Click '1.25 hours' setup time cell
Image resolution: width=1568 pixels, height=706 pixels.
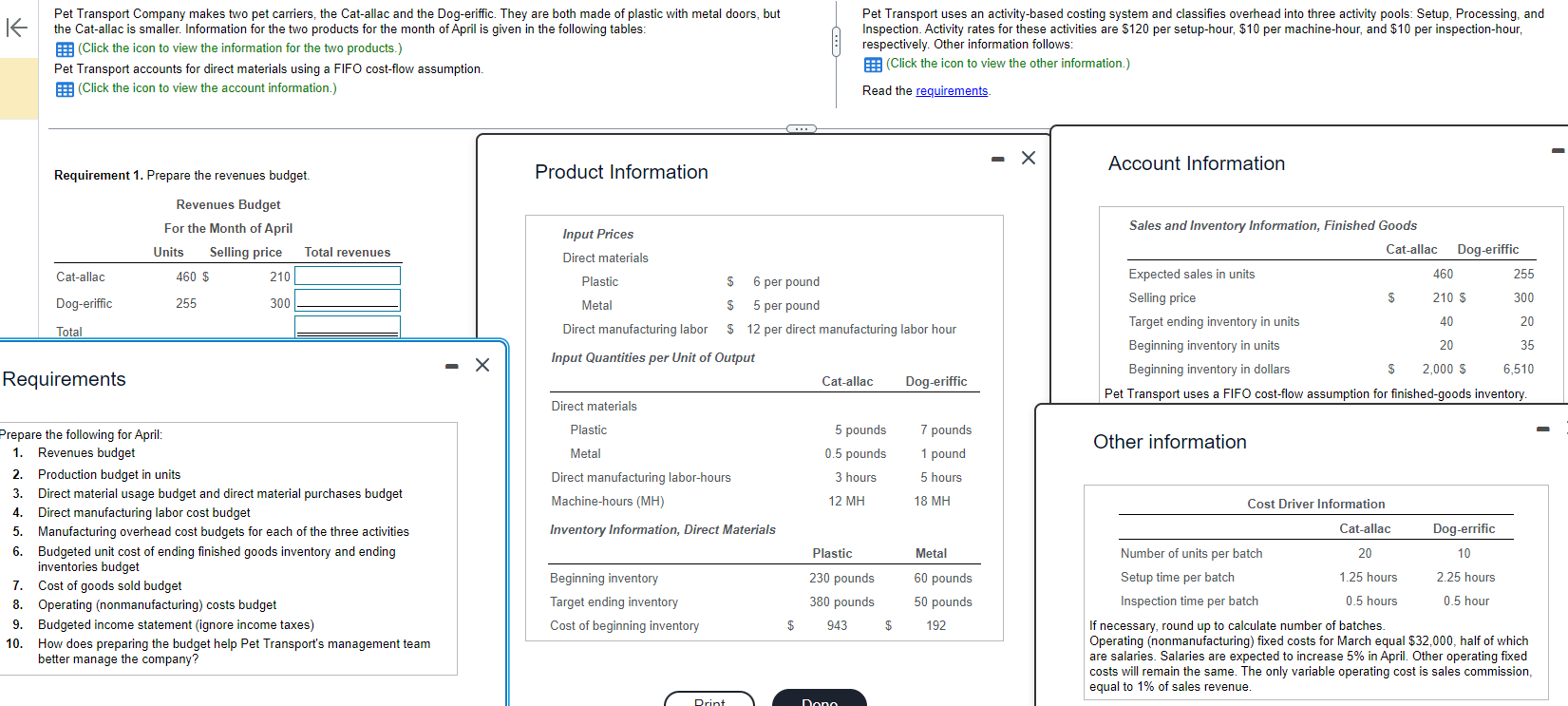(x=1368, y=577)
